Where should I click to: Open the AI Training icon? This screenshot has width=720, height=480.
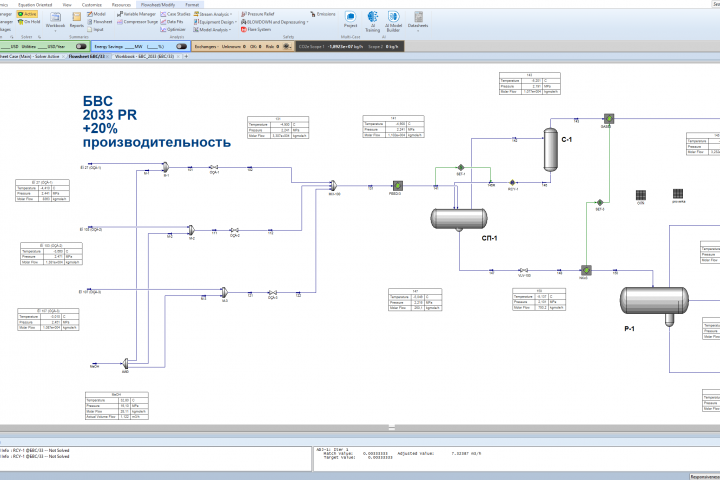tap(372, 22)
